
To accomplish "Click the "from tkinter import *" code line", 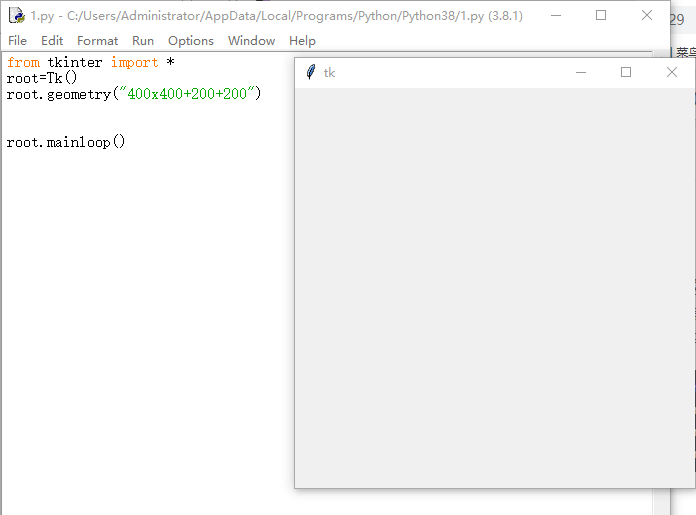I will [91, 62].
